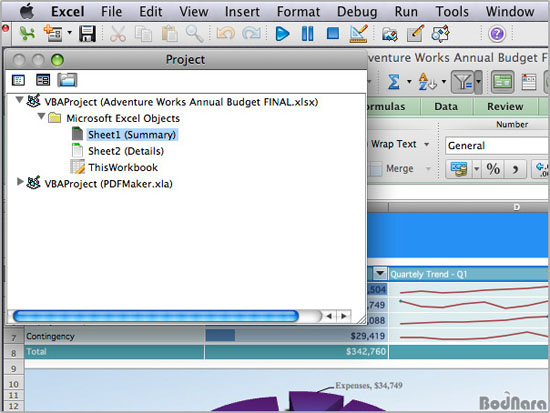Viewport: 550px width, 413px height.
Task: Open the Format menu
Action: coord(298,12)
